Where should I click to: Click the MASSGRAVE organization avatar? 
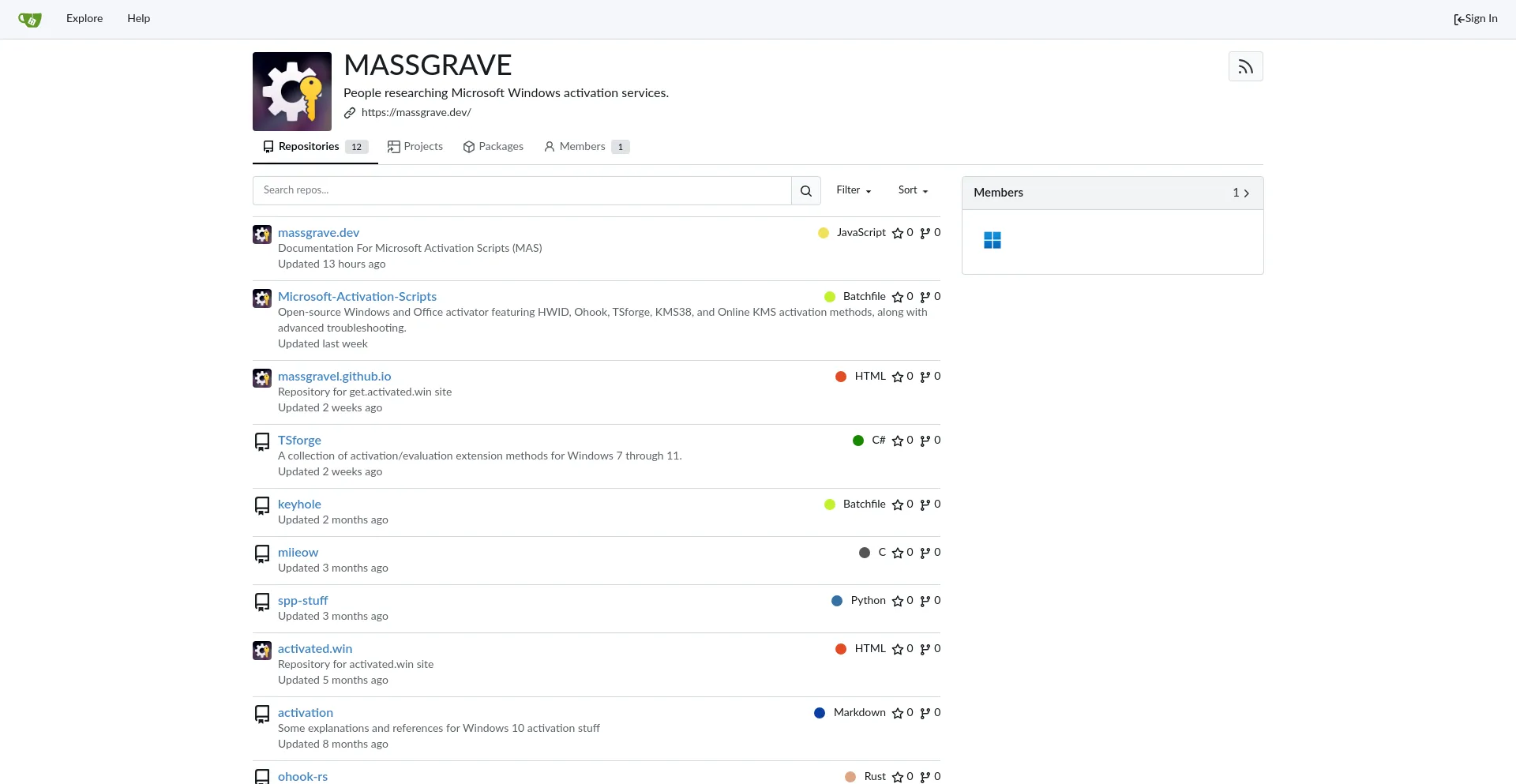pos(292,92)
